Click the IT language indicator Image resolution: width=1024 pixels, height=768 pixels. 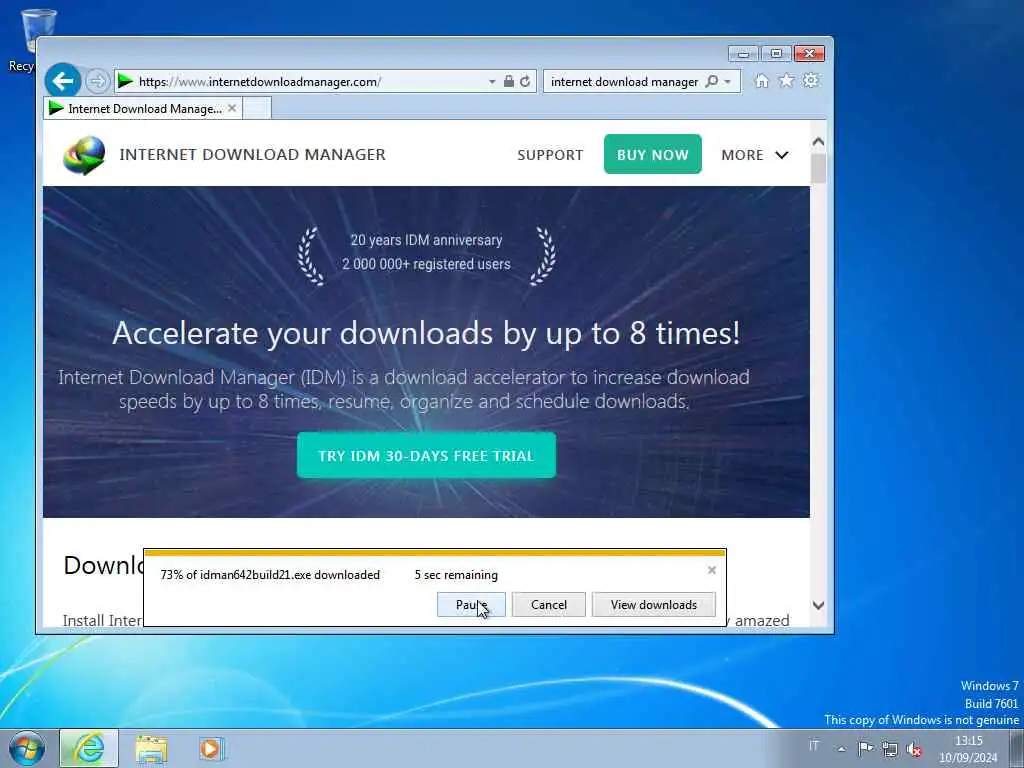pos(814,745)
